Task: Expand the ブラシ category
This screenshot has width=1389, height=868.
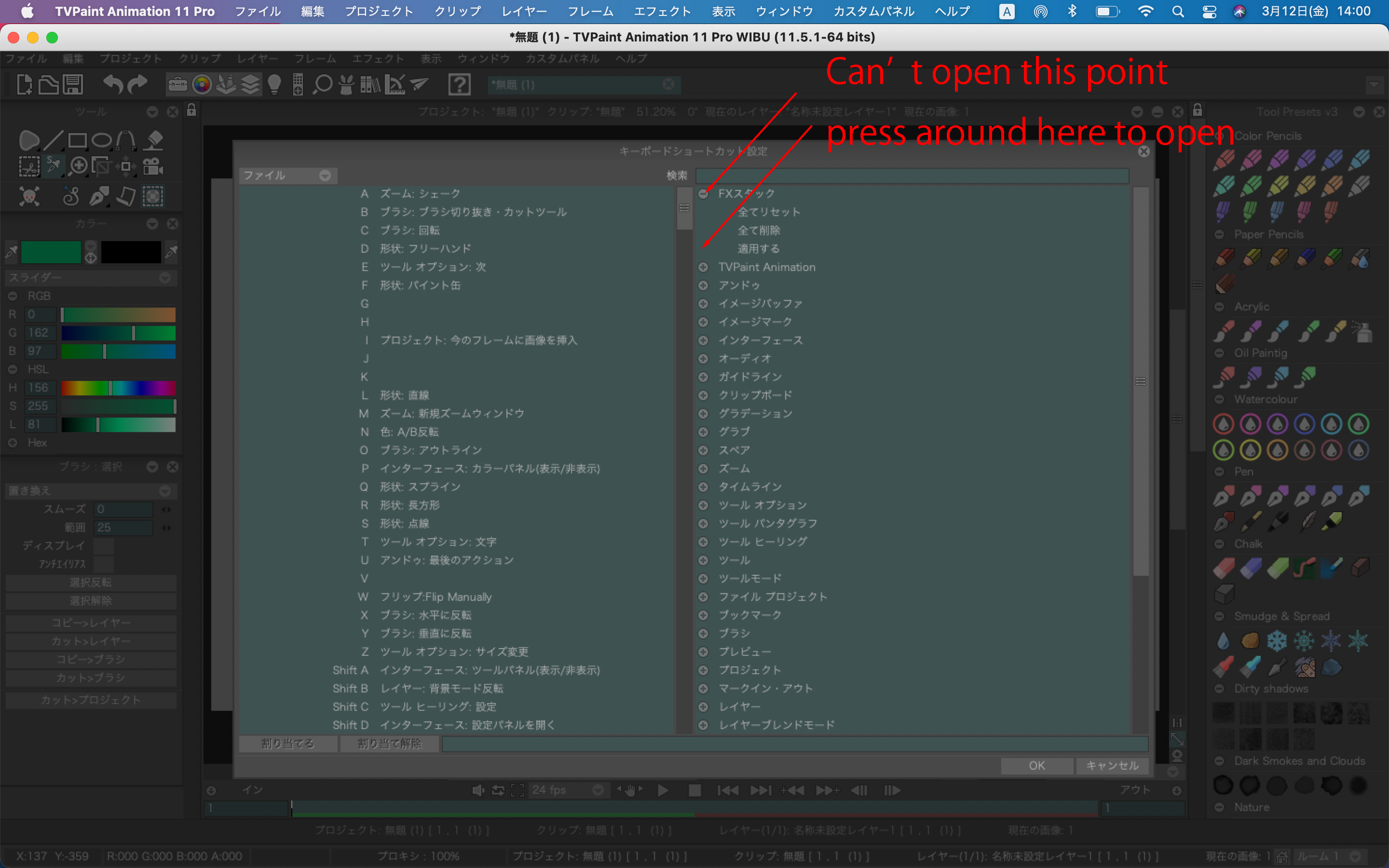Action: click(x=703, y=633)
